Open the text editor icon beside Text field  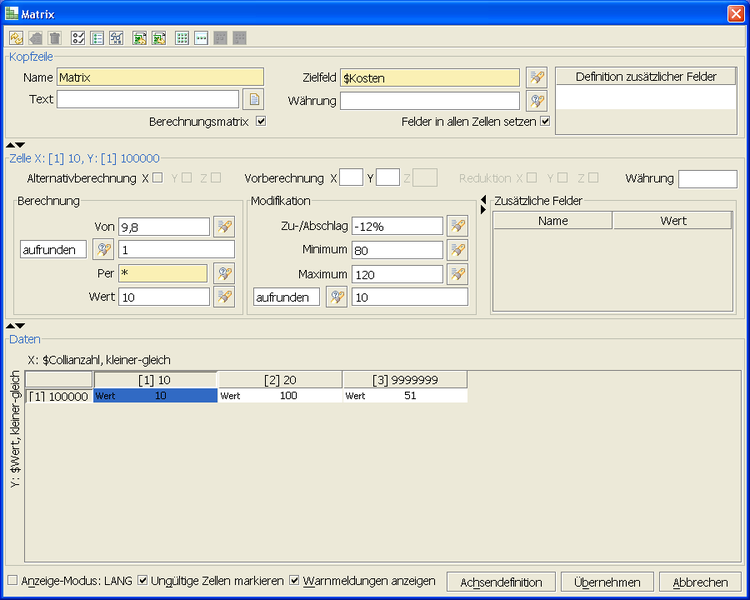click(254, 99)
